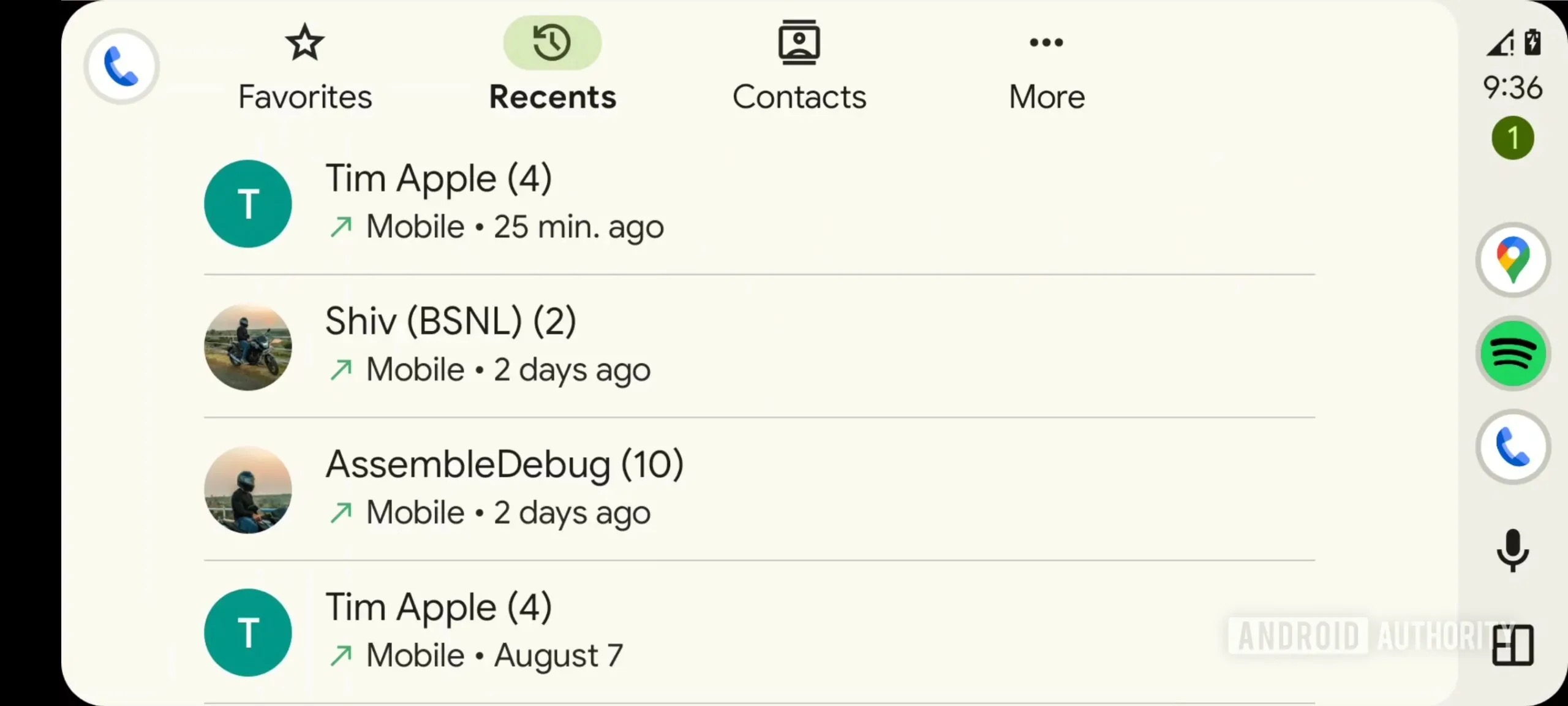Open the Phone app in side rail
The width and height of the screenshot is (1568, 706).
(x=1513, y=447)
